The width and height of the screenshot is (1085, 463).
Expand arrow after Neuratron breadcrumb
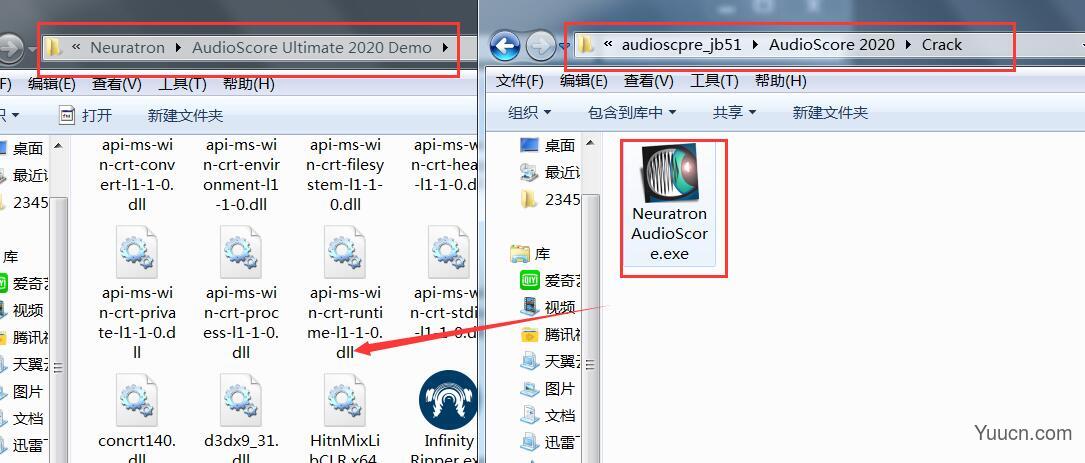[x=179, y=48]
